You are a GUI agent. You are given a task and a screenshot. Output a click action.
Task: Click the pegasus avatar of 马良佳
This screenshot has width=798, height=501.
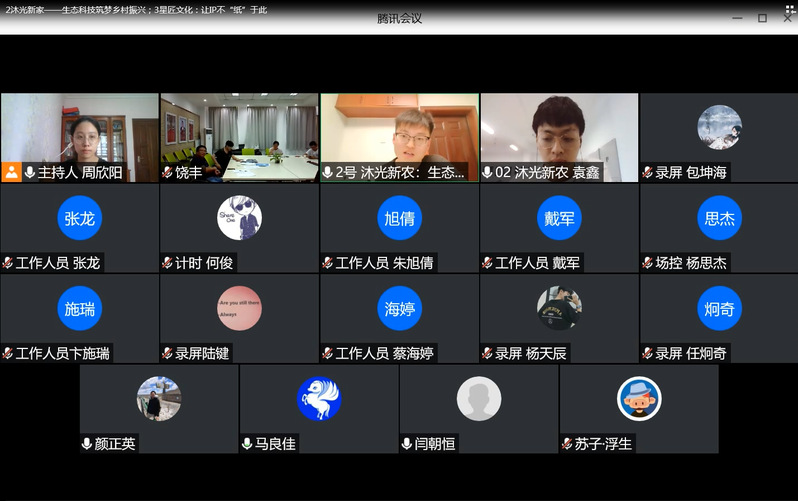319,398
